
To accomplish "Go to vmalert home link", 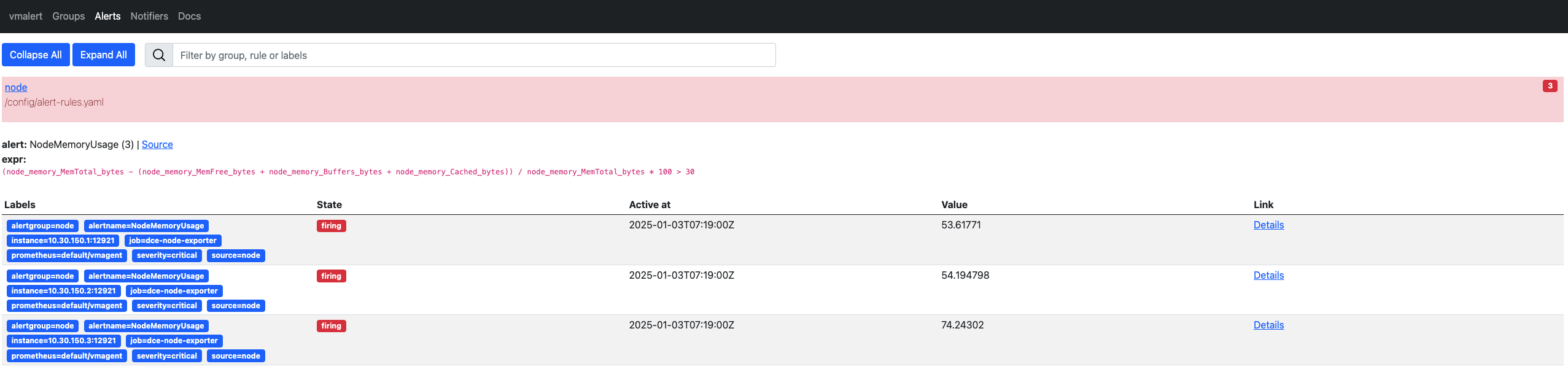I will 26,16.
